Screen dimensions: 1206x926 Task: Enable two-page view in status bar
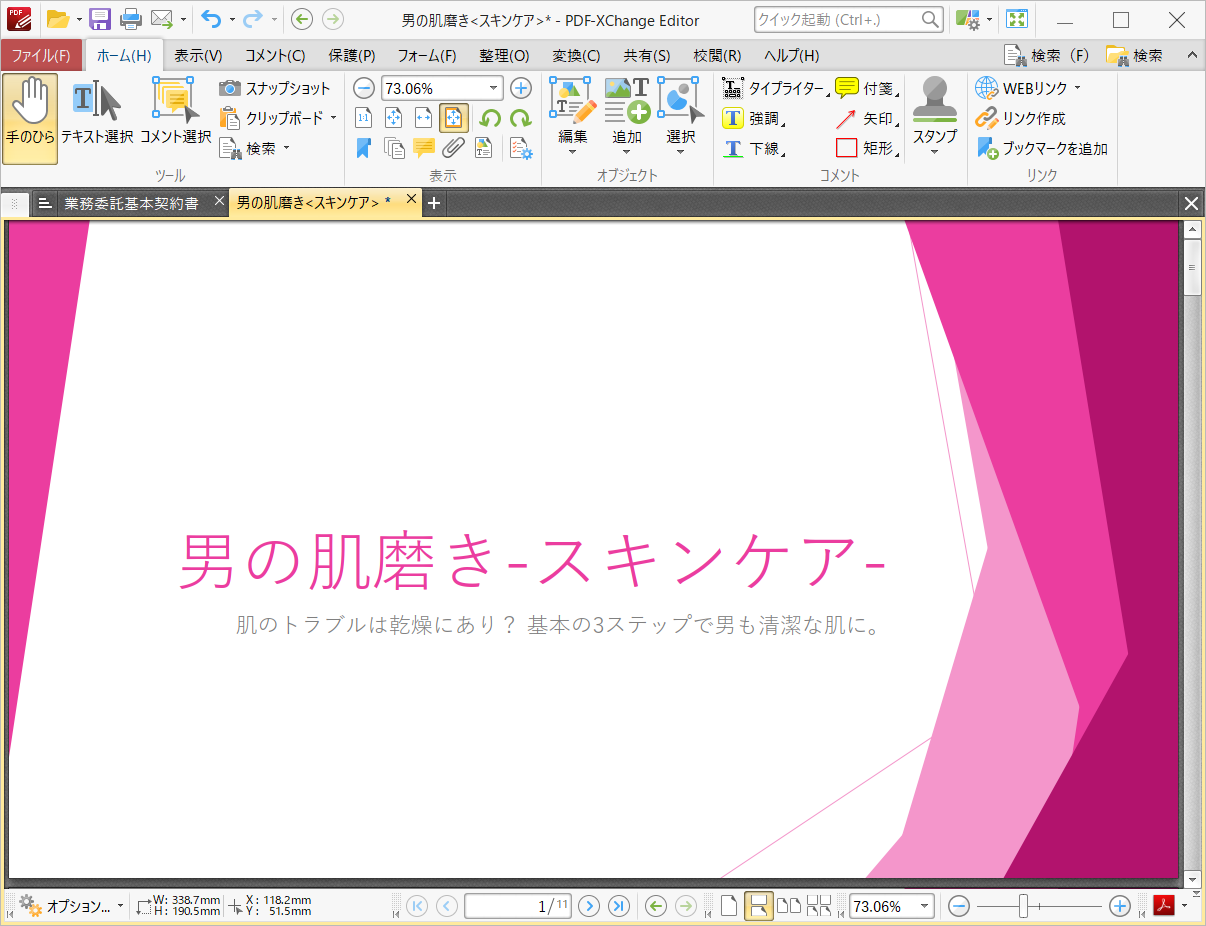point(789,905)
